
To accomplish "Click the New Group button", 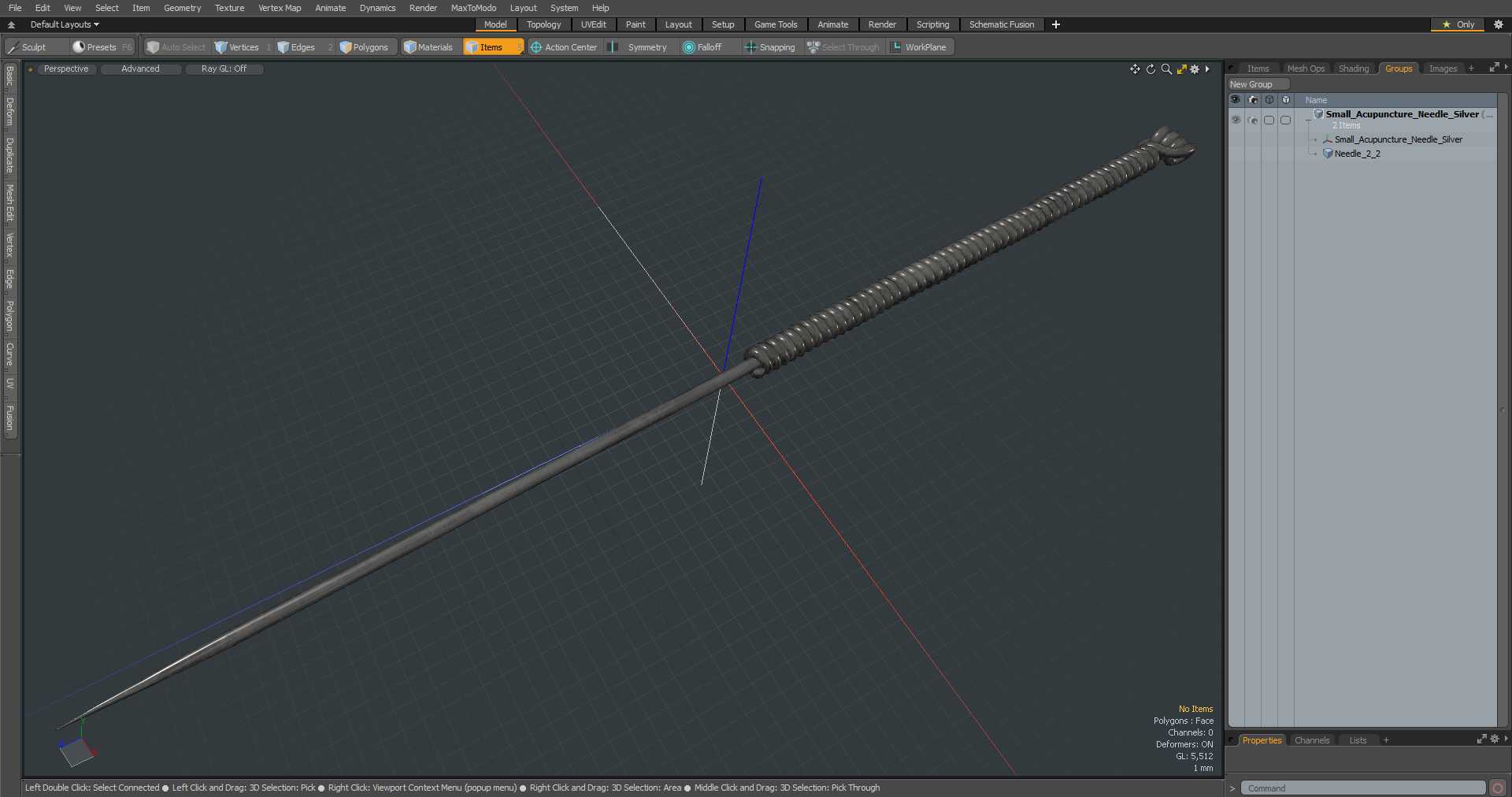I will coord(1258,84).
